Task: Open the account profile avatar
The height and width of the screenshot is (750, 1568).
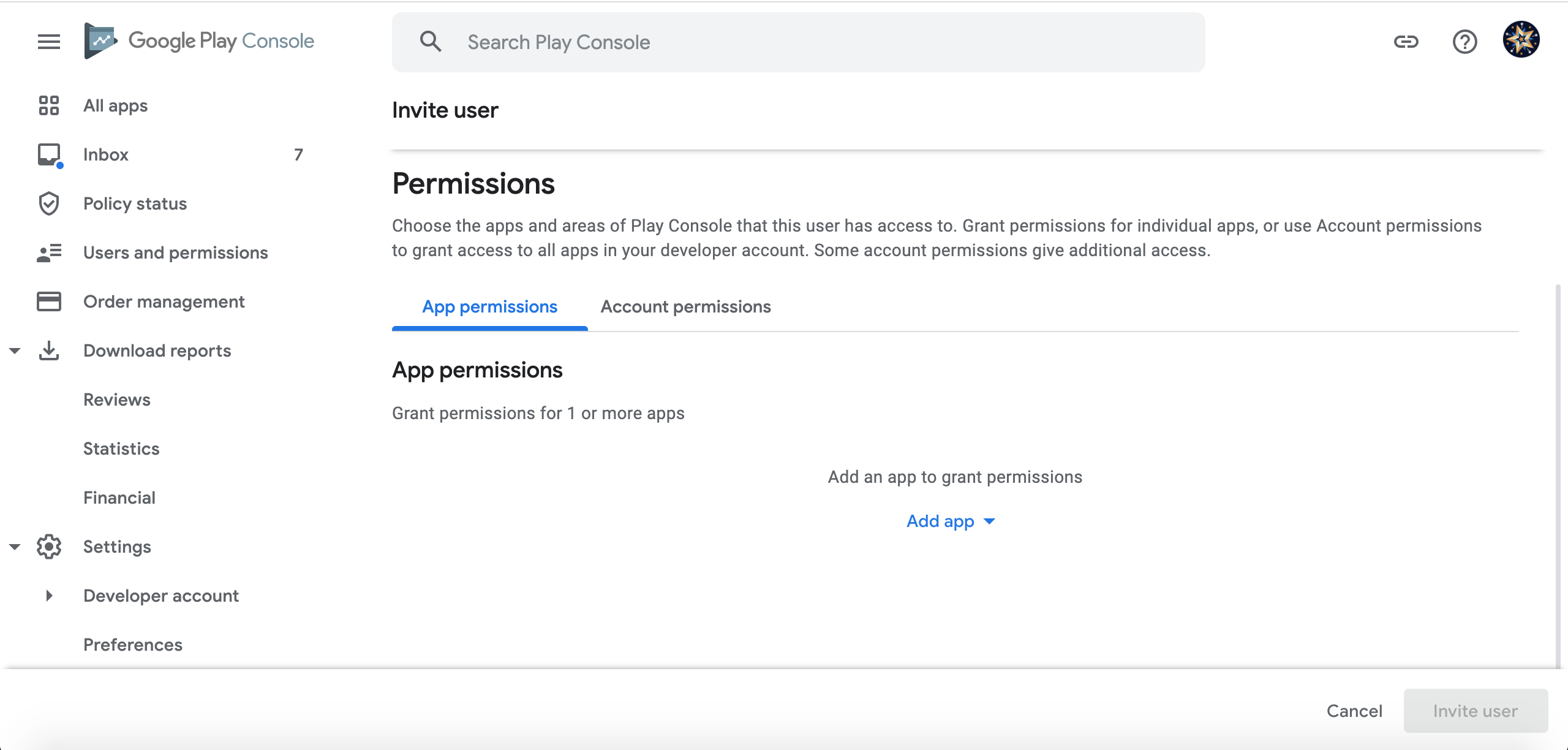Action: point(1521,39)
